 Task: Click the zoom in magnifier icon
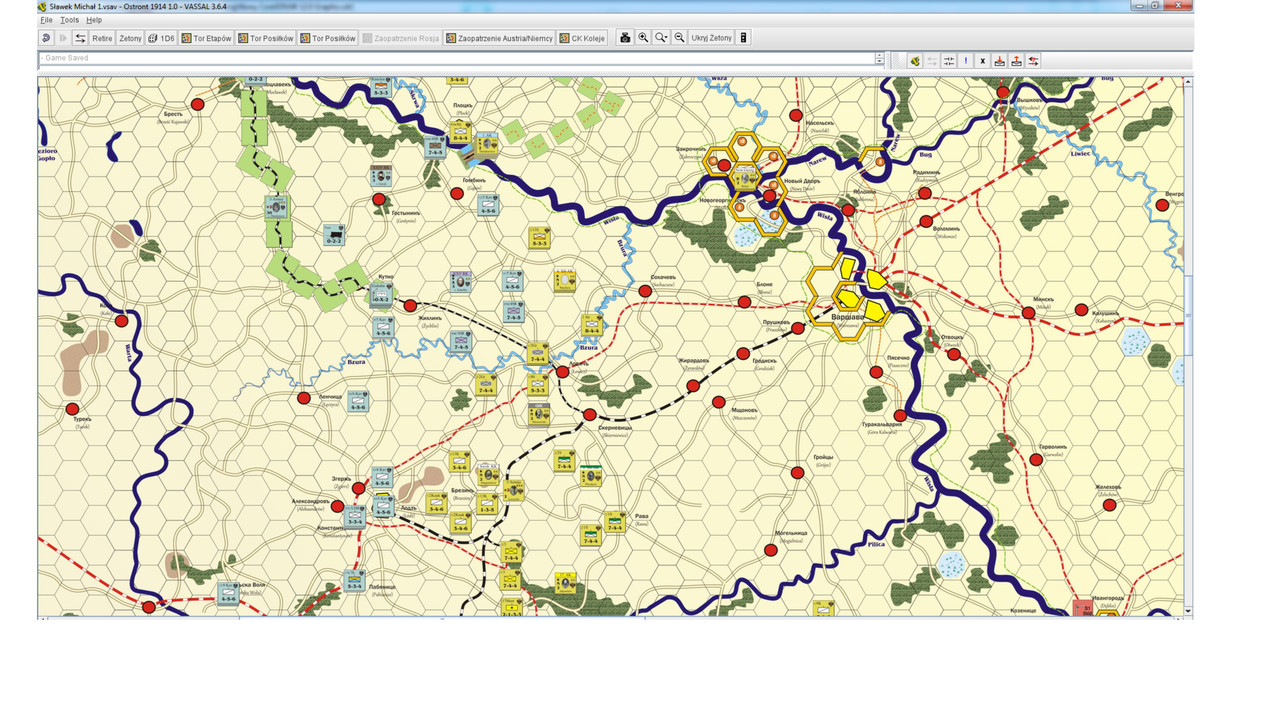click(643, 38)
